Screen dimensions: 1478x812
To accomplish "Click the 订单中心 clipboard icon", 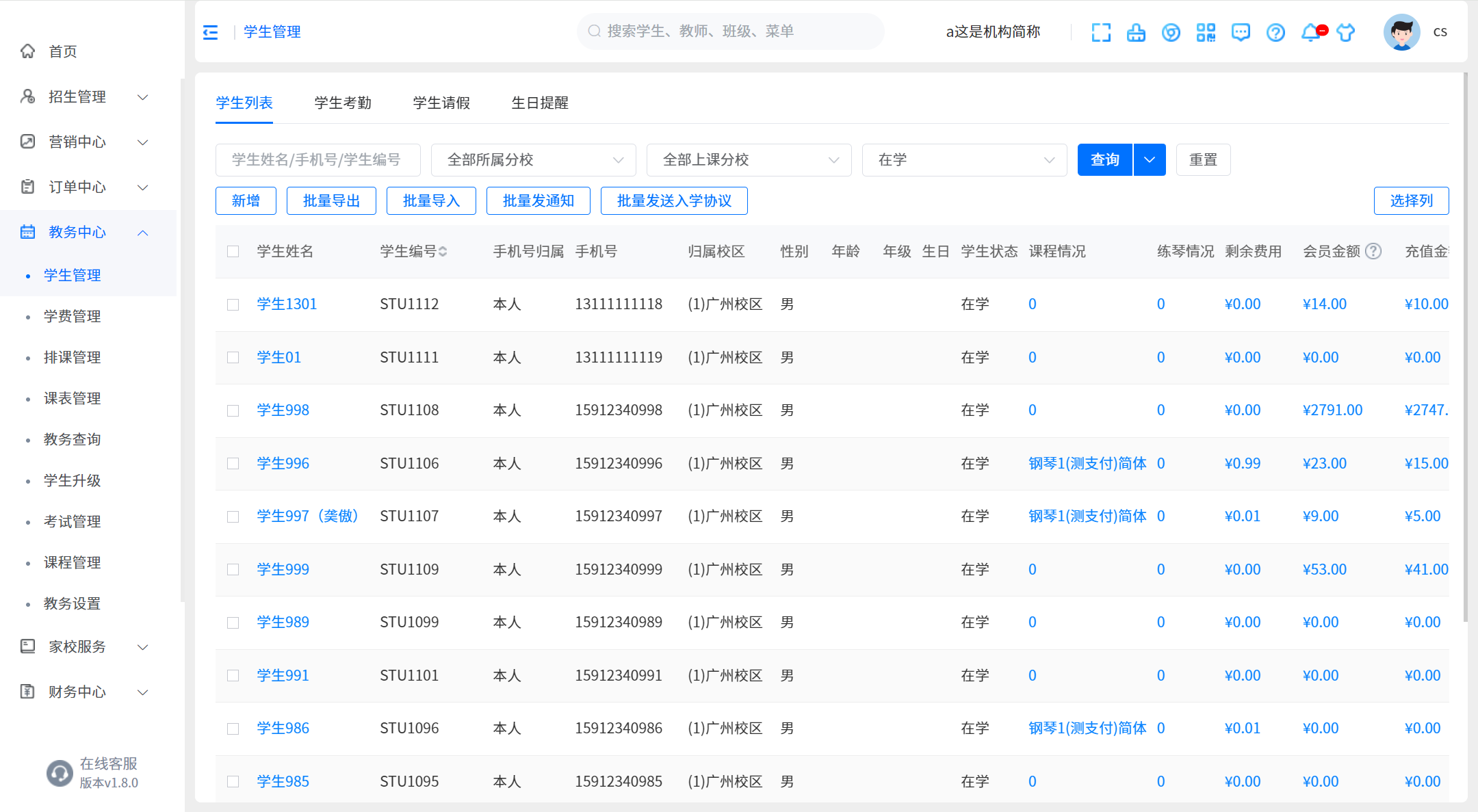I will [x=27, y=187].
